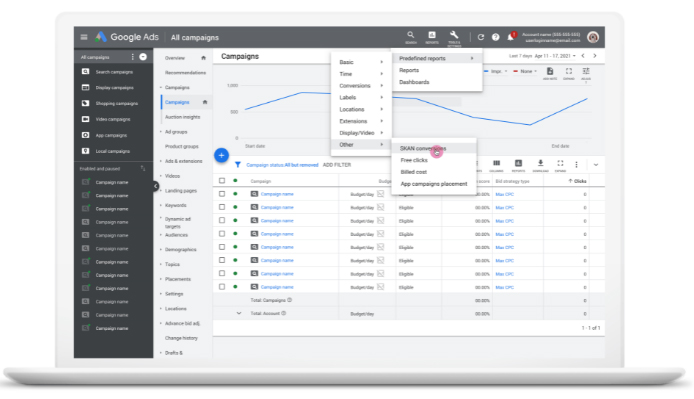Click the red None line color swatch
Viewport: 694px width, 399px height.
(x=516, y=71)
